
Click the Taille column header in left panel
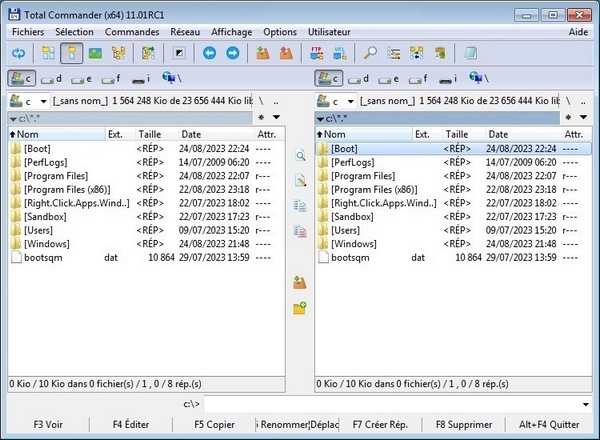tap(150, 134)
